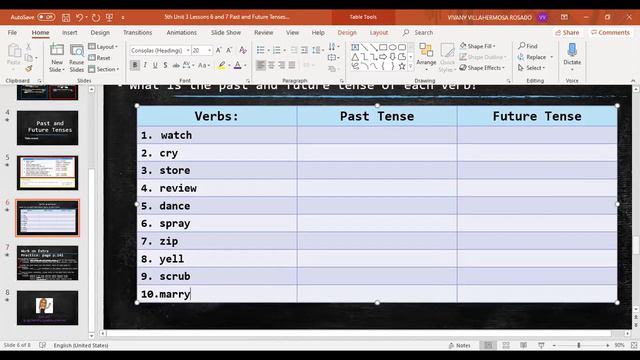Toggle Bold formatting
640x360 pixels.
135,65
